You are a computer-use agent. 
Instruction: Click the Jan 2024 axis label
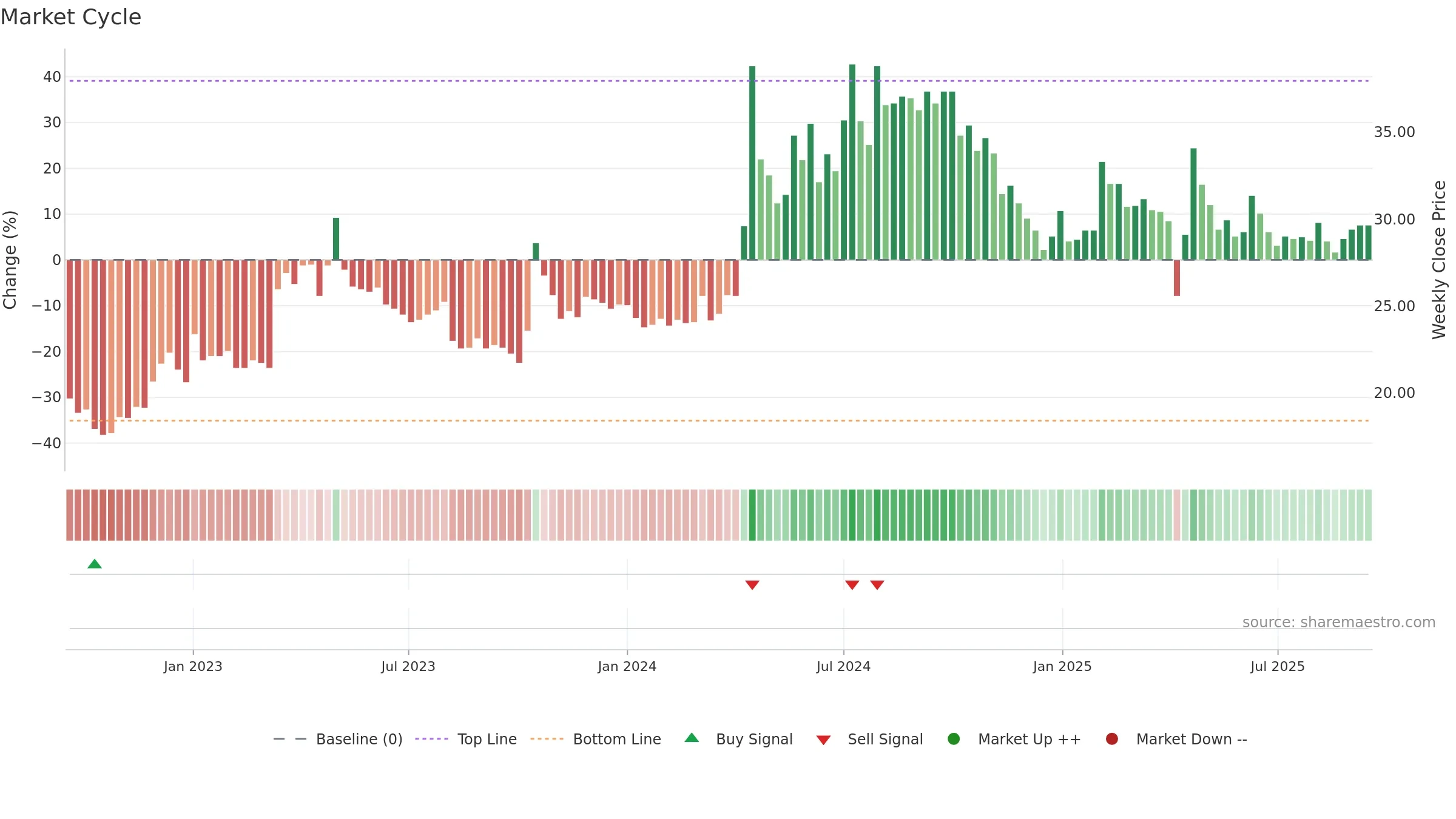627,666
